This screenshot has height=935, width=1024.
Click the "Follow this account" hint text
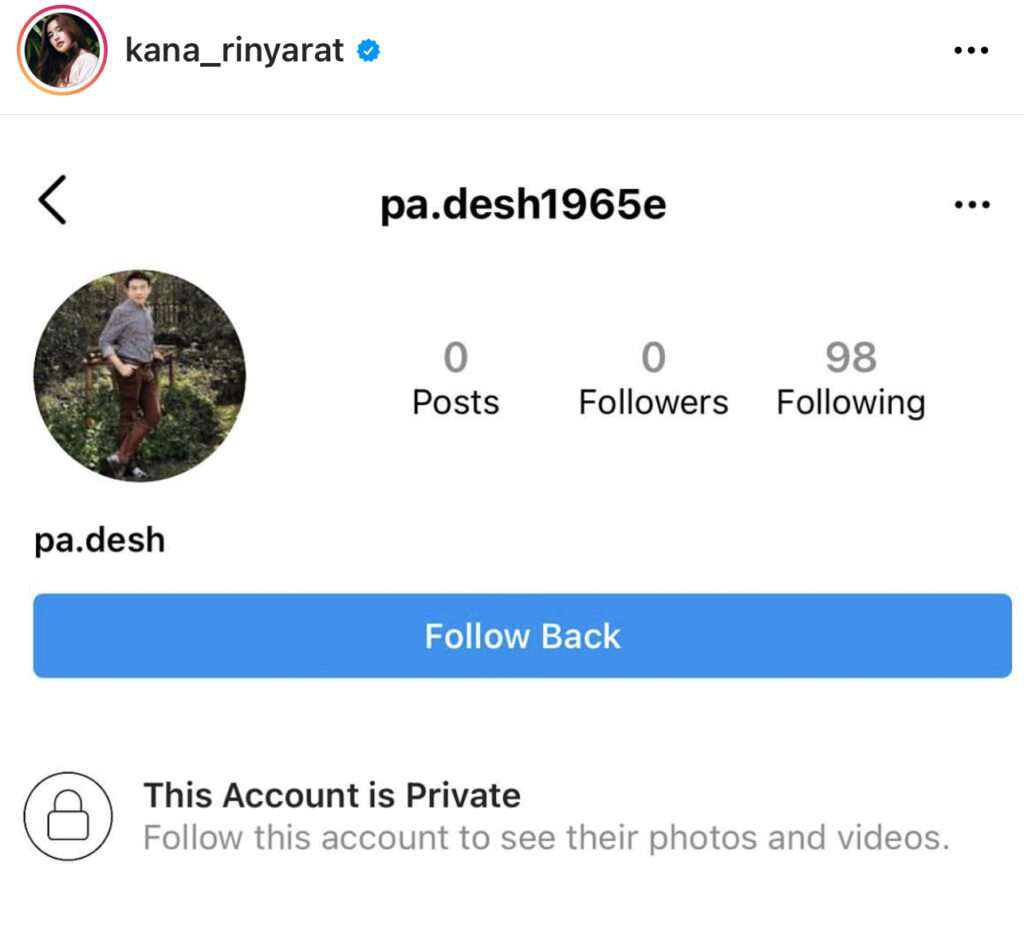click(x=545, y=837)
